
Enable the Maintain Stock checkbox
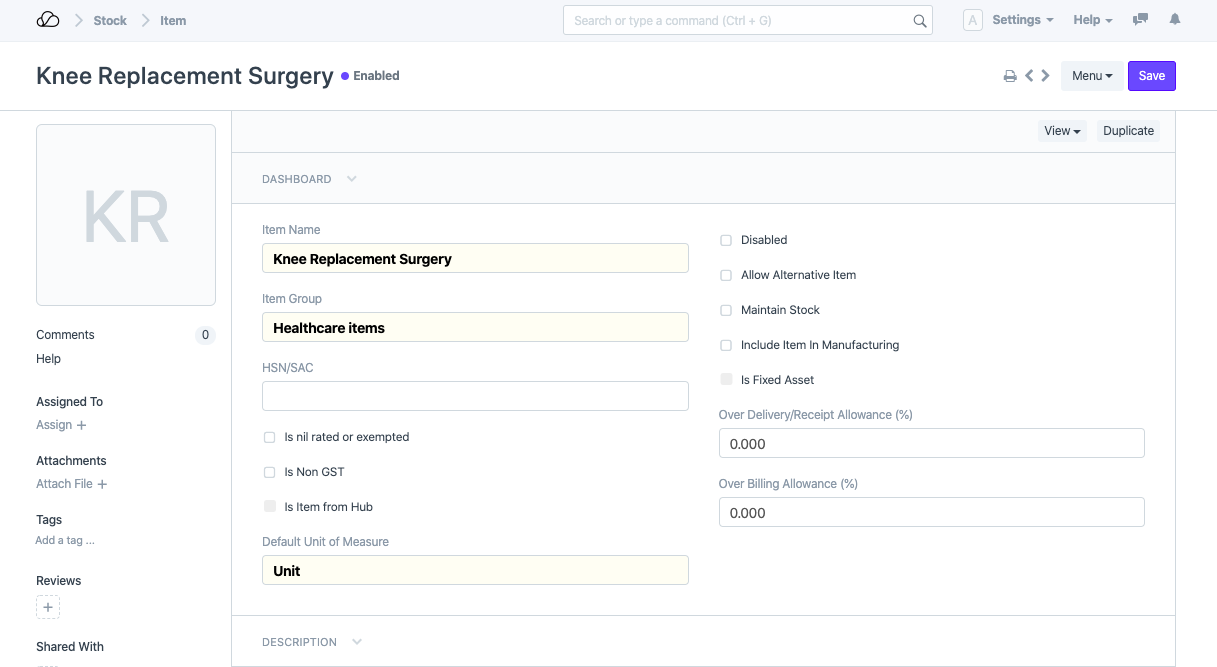click(x=726, y=310)
